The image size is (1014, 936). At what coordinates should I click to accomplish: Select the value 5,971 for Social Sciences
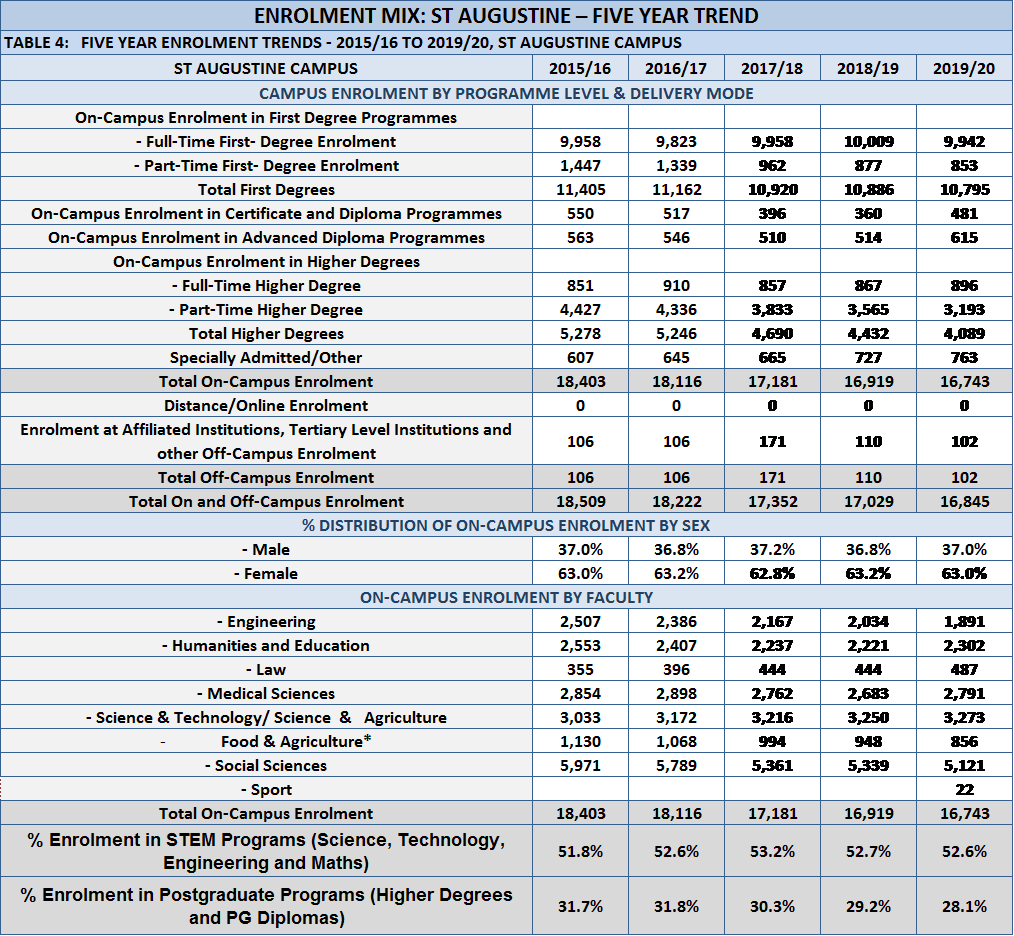point(580,765)
